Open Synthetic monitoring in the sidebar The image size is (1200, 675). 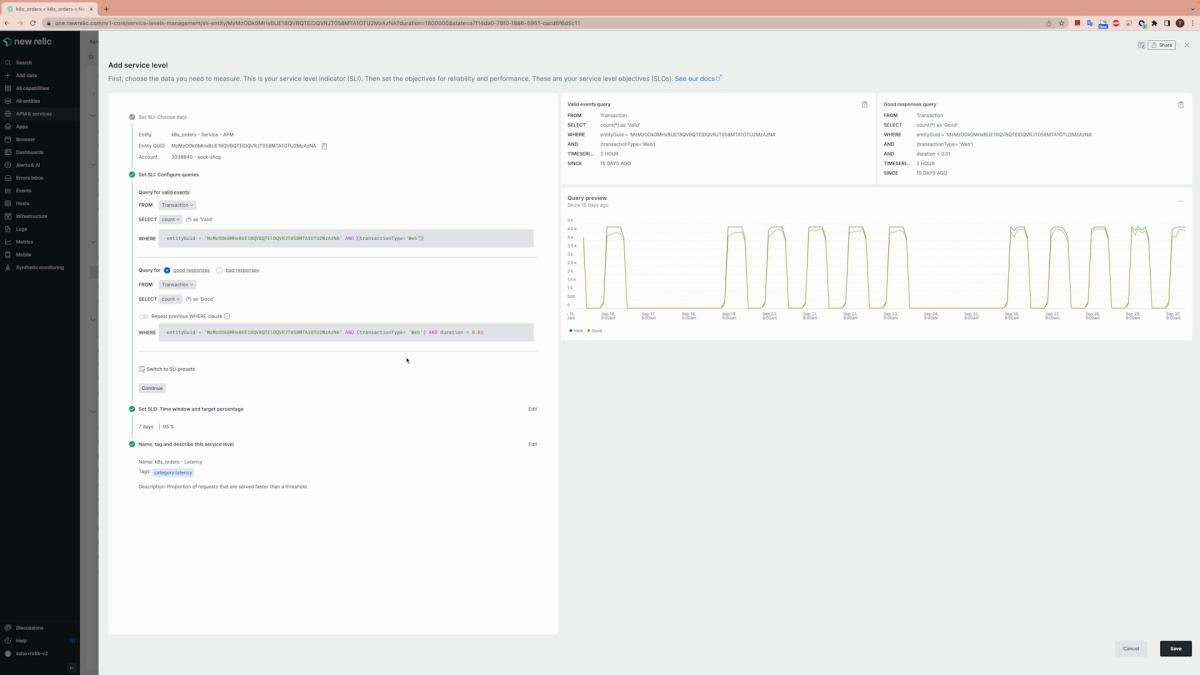click(39, 267)
